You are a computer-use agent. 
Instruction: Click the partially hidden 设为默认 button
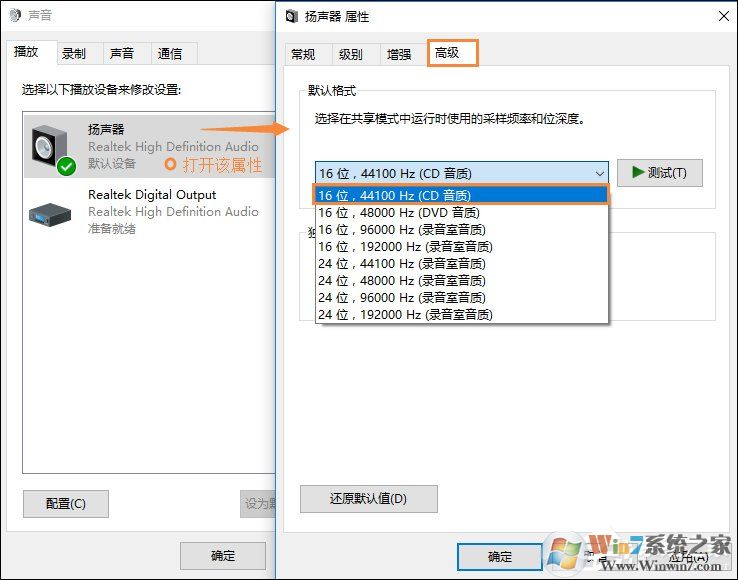(258, 504)
